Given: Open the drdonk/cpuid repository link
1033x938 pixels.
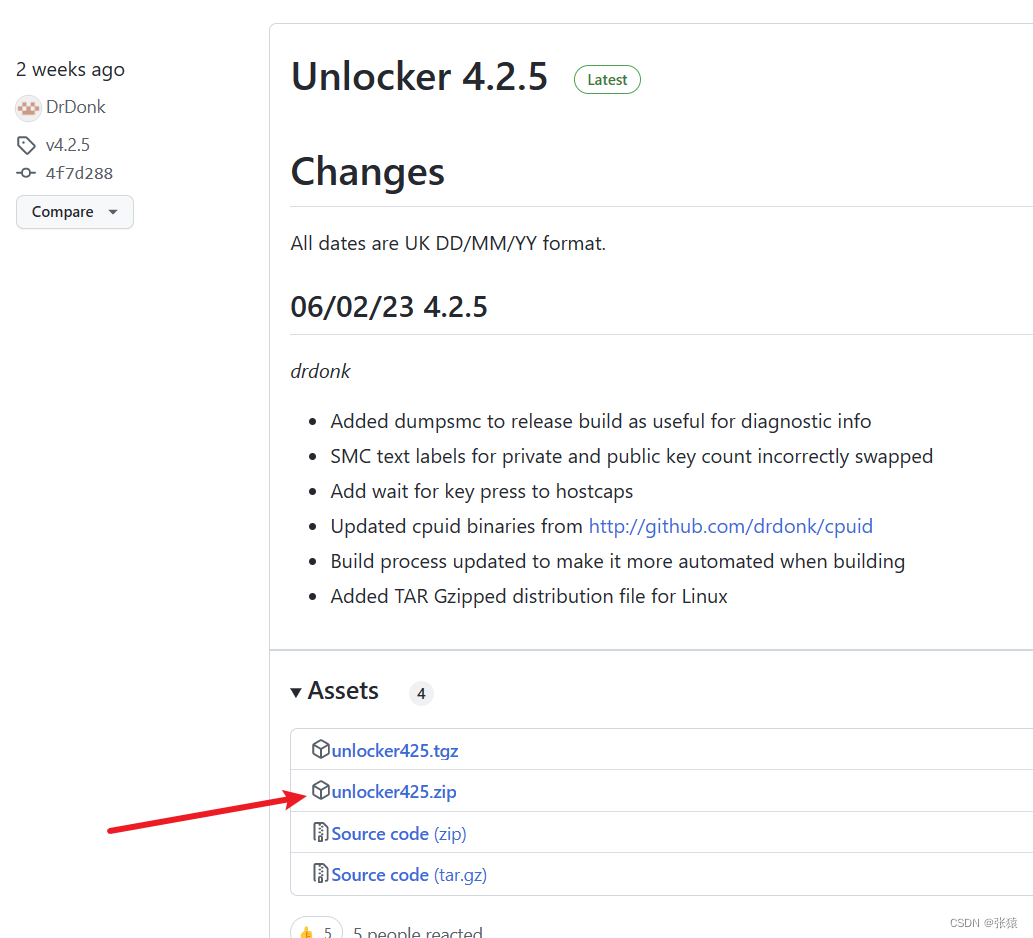Looking at the screenshot, I should click(730, 526).
